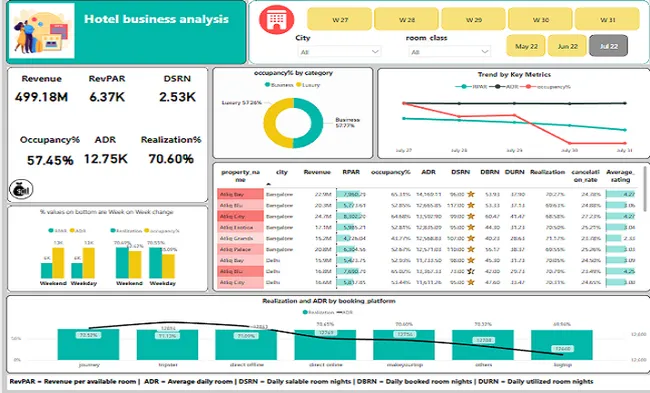Click the star icon in Atliq Palace row

click(471, 249)
